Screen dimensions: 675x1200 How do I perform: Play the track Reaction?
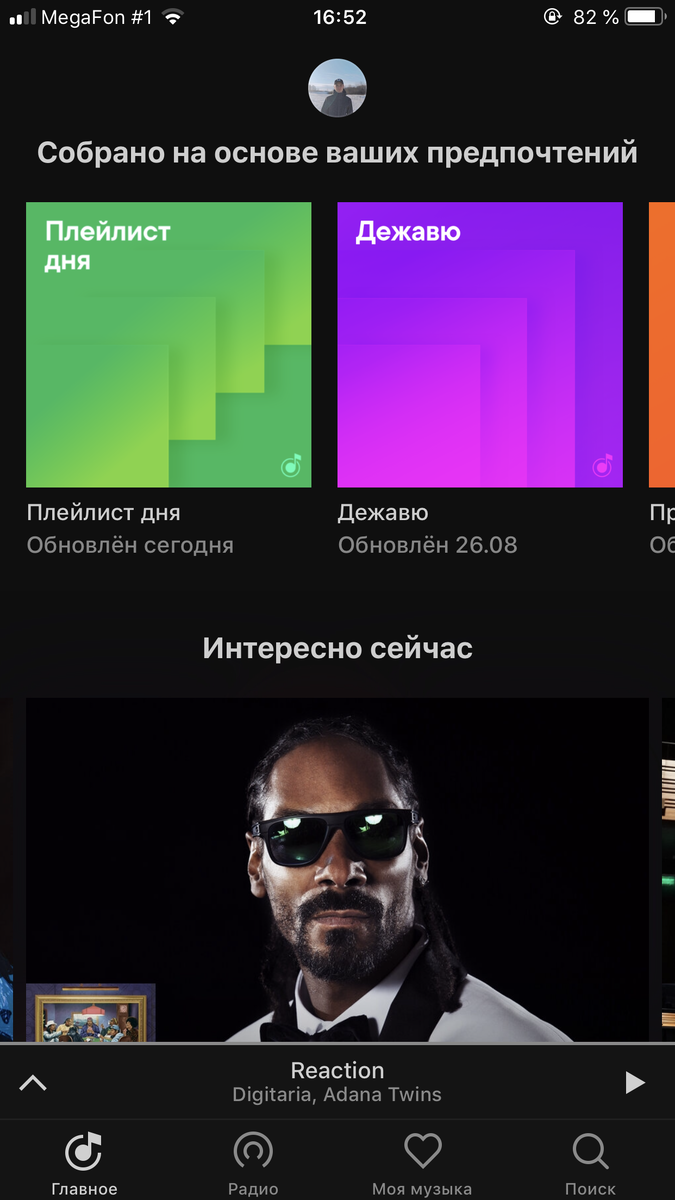(635, 1082)
